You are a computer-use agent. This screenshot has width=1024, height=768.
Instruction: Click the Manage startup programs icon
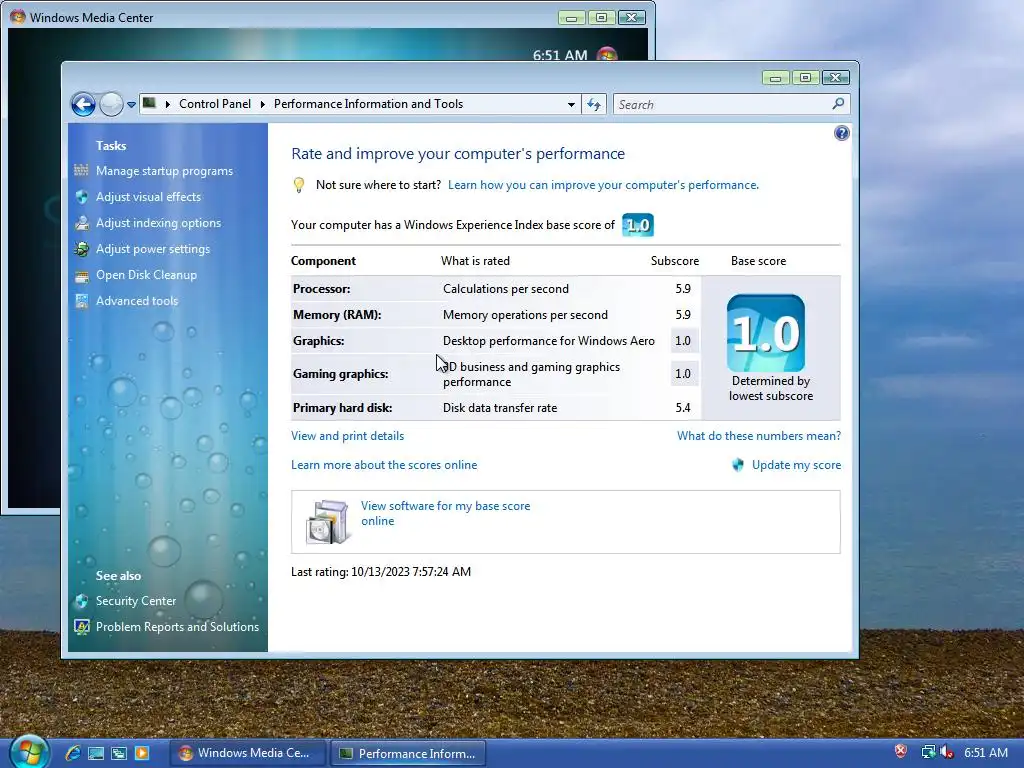(x=82, y=170)
